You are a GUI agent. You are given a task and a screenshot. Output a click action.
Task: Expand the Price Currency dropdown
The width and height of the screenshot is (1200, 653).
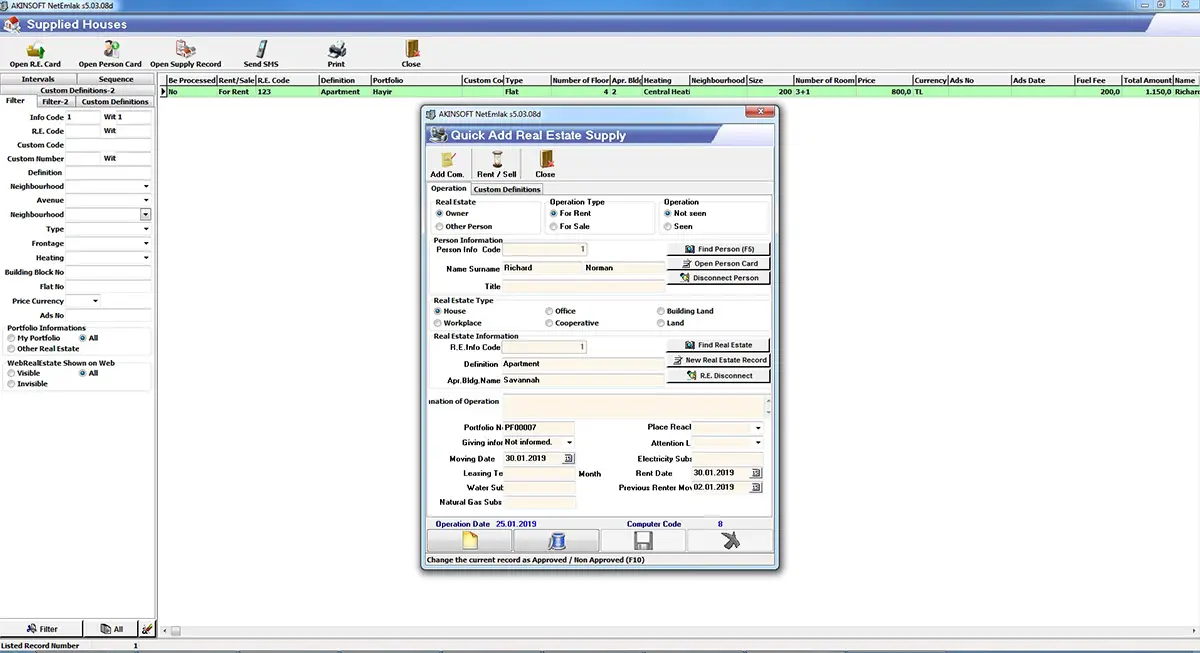tap(96, 301)
